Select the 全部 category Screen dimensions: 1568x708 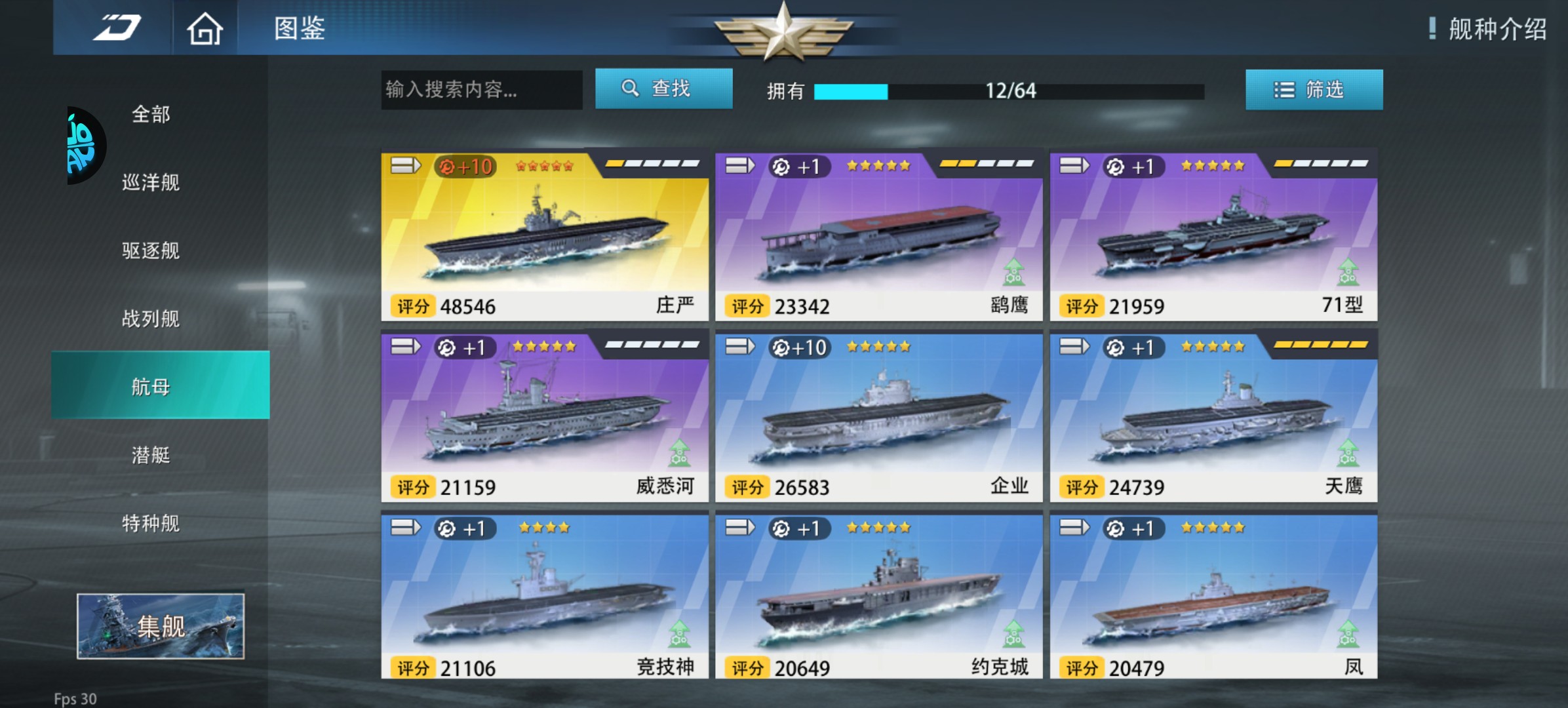(x=151, y=114)
